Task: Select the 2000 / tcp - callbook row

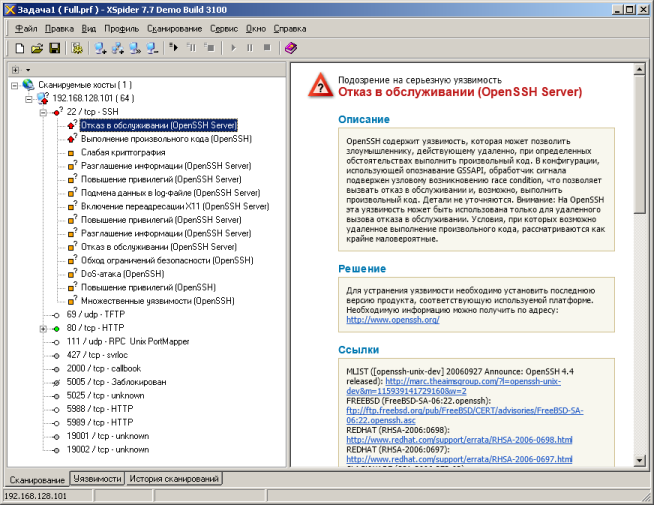Action: (x=103, y=369)
